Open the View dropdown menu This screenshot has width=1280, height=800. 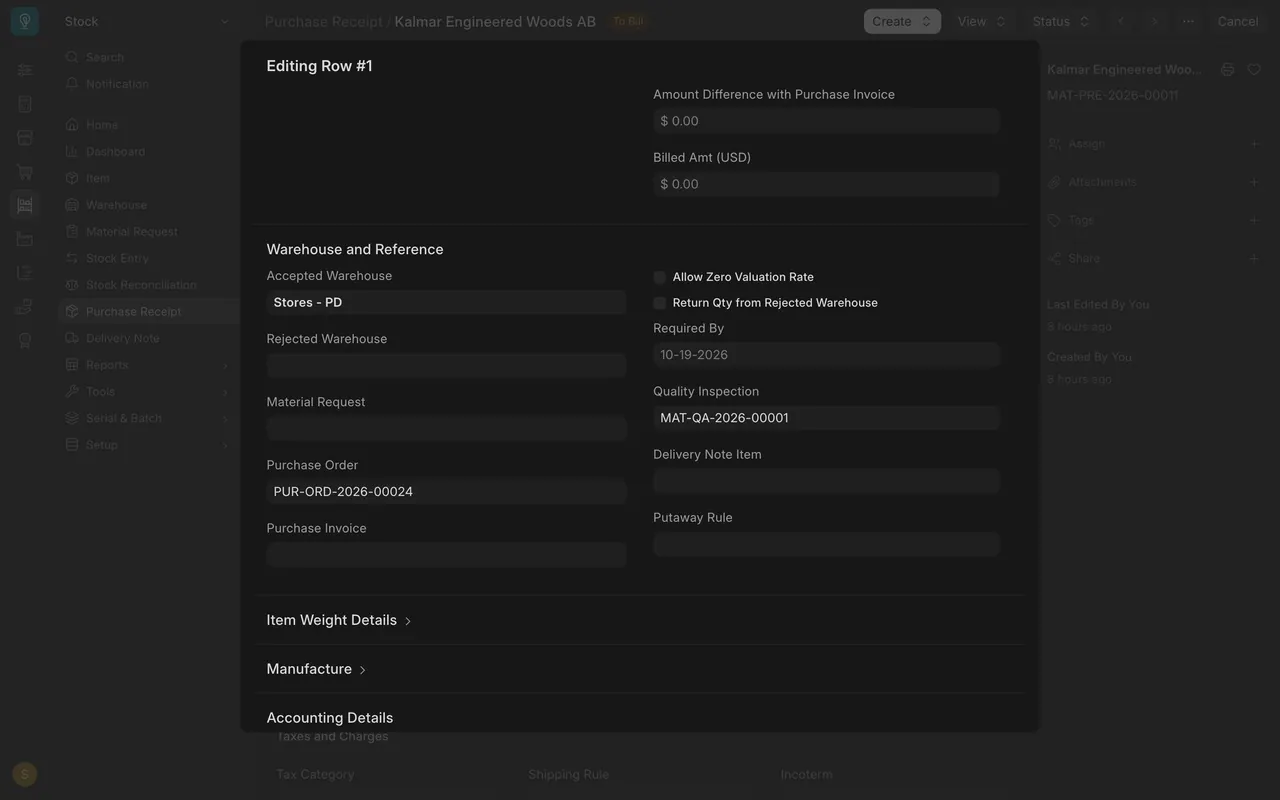[982, 21]
